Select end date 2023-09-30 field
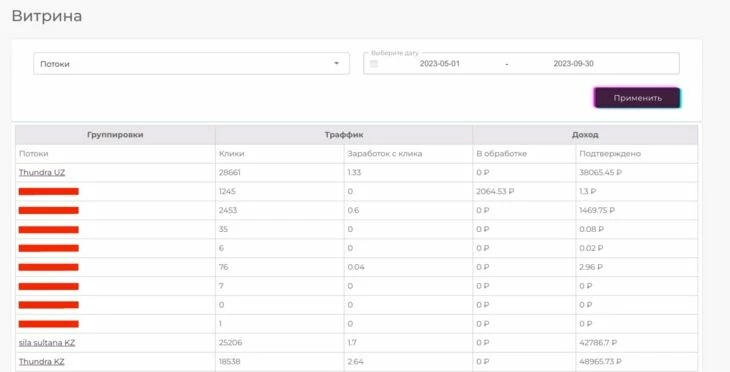The image size is (730, 372). coord(574,64)
